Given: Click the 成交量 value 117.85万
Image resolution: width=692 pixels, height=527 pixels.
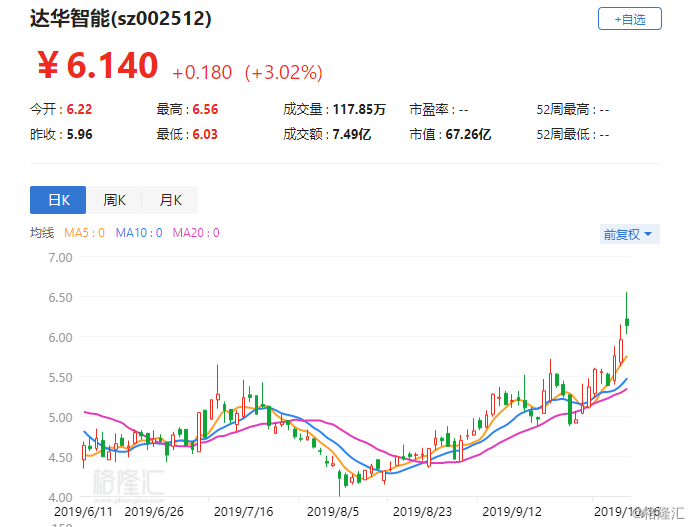Looking at the screenshot, I should pos(359,109).
